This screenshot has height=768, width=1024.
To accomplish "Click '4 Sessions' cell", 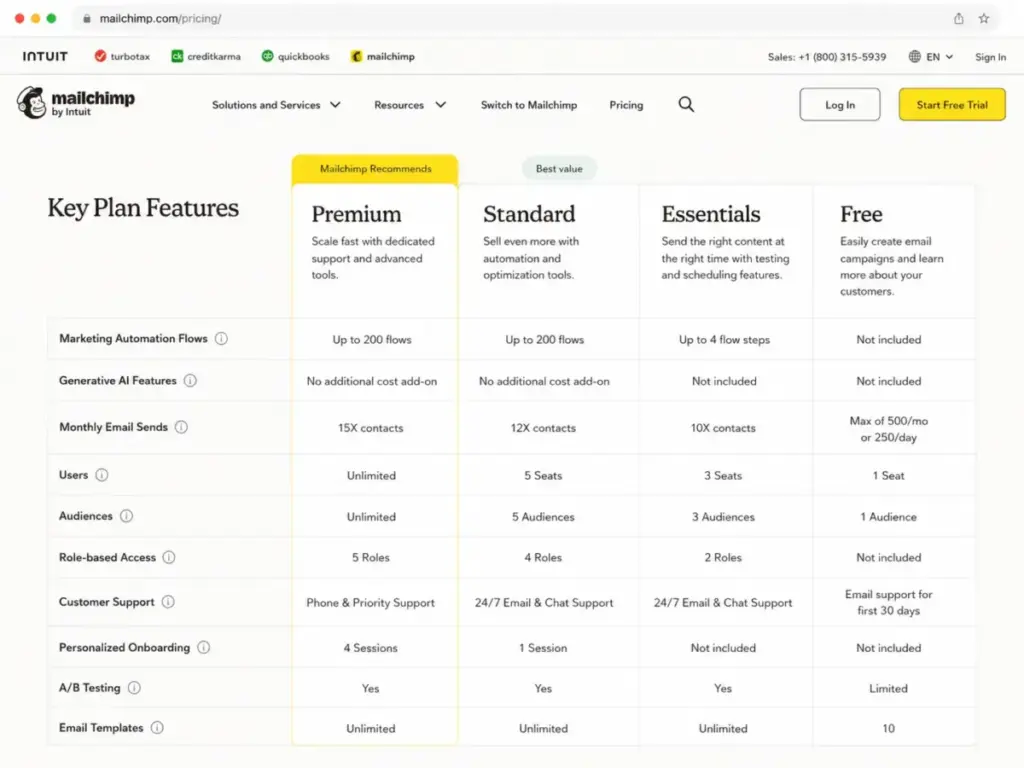I will pyautogui.click(x=370, y=648).
